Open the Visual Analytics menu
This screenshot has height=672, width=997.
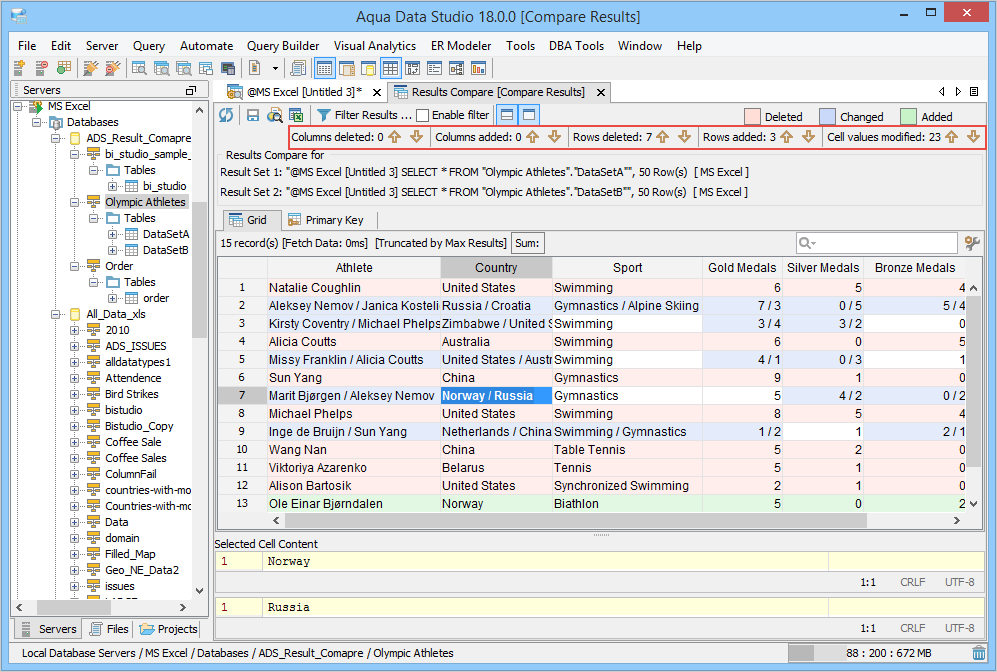coord(375,46)
